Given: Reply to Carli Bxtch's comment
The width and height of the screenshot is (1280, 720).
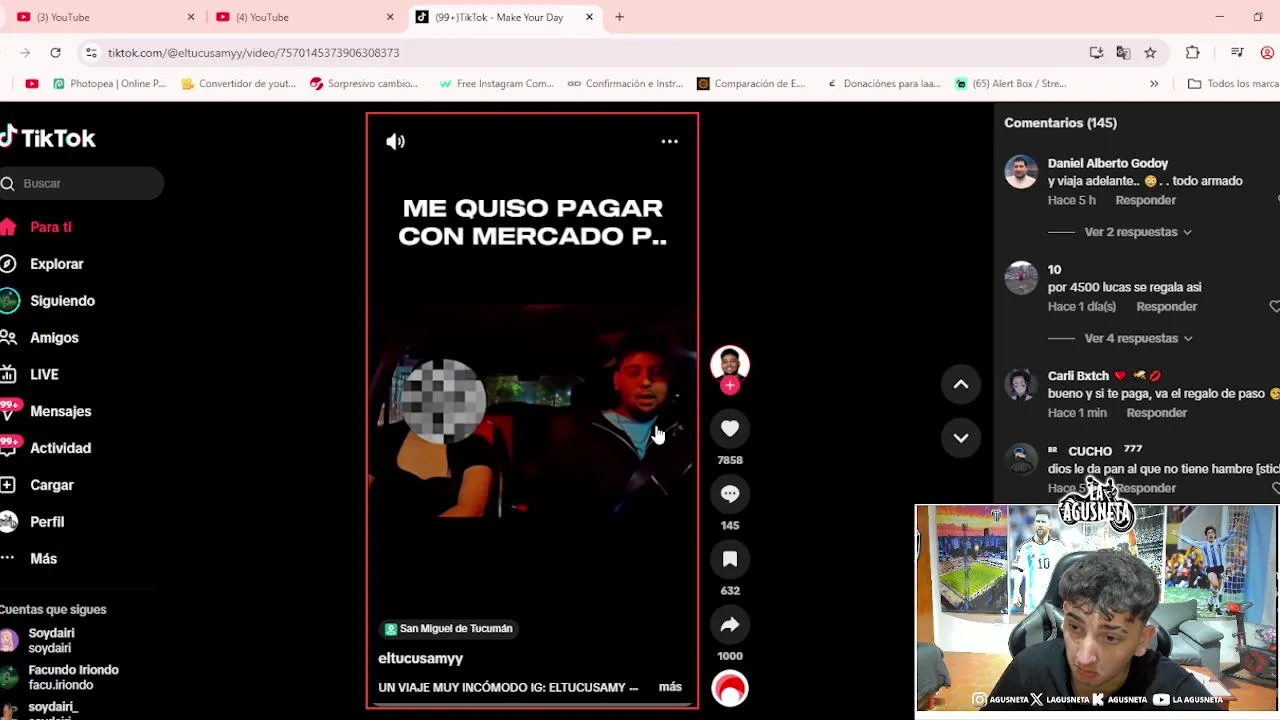Looking at the screenshot, I should pyautogui.click(x=1157, y=413).
